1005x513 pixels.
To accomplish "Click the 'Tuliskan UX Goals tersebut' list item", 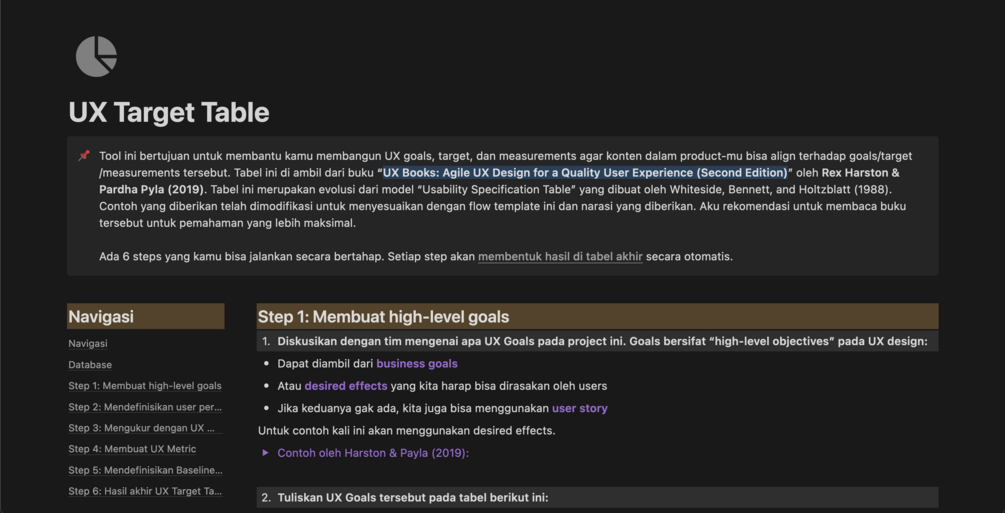I will click(x=413, y=497).
